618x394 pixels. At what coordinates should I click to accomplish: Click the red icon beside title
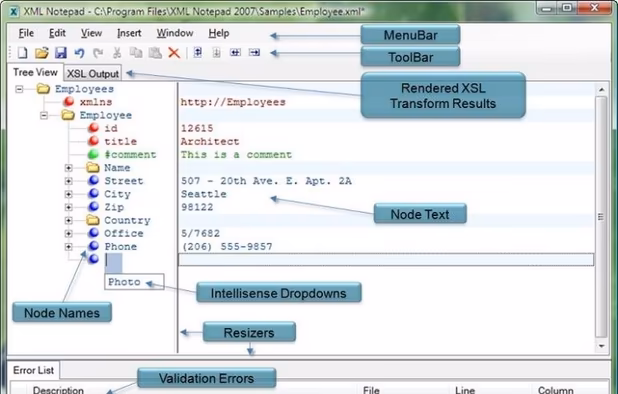pyautogui.click(x=93, y=141)
